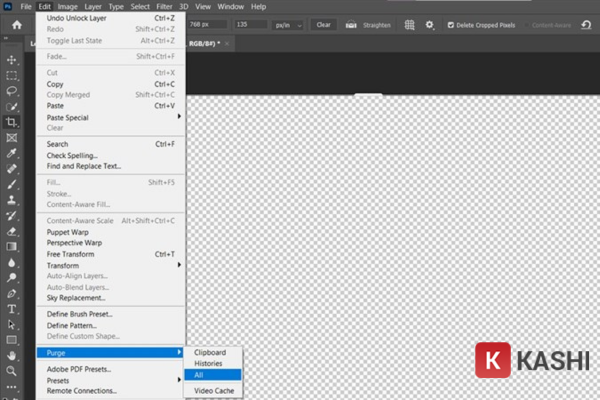Select the Dodge tool

11,278
